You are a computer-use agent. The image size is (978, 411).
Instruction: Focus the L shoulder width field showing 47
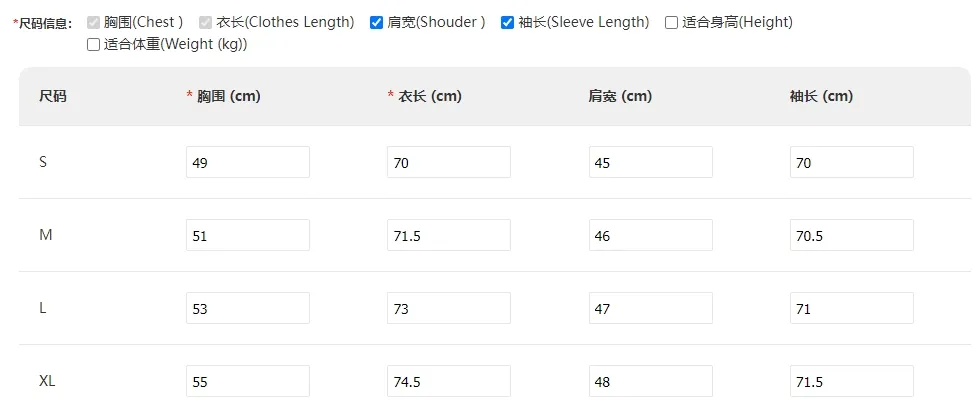[x=651, y=308]
